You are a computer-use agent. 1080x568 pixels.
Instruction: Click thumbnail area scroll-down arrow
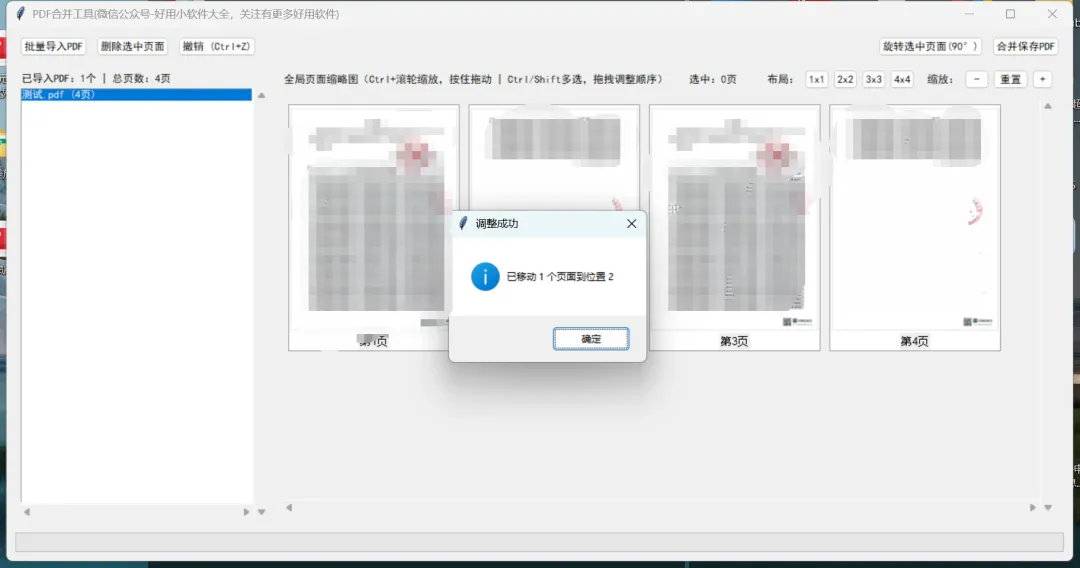tap(1048, 507)
